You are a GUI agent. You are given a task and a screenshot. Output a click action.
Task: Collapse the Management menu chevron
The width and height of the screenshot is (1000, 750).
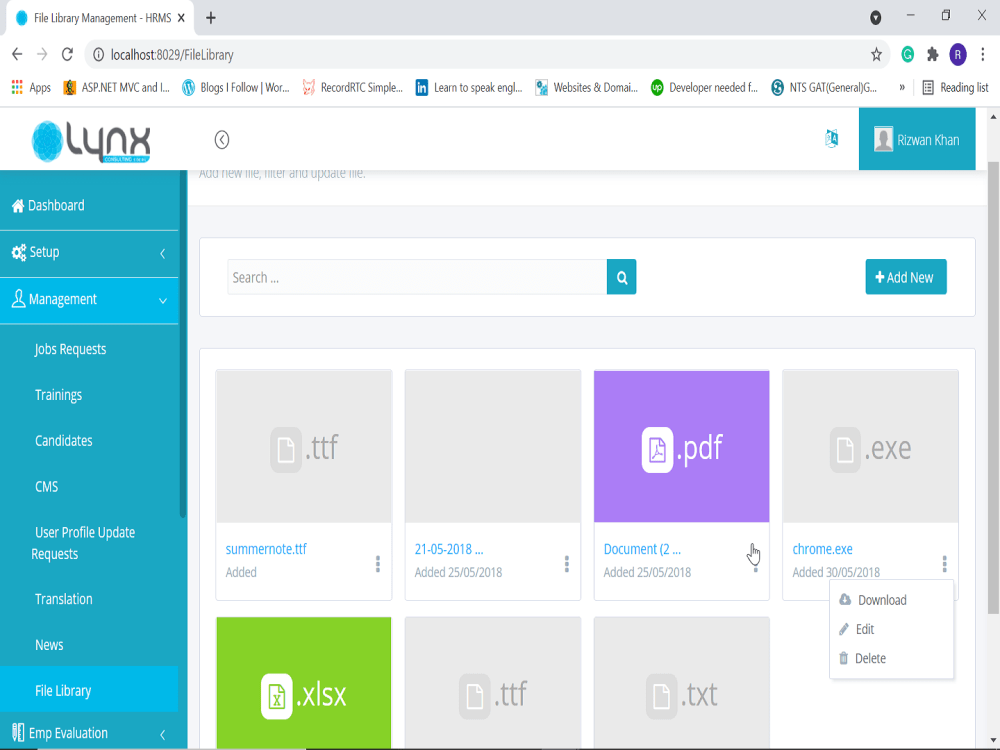[x=163, y=300]
